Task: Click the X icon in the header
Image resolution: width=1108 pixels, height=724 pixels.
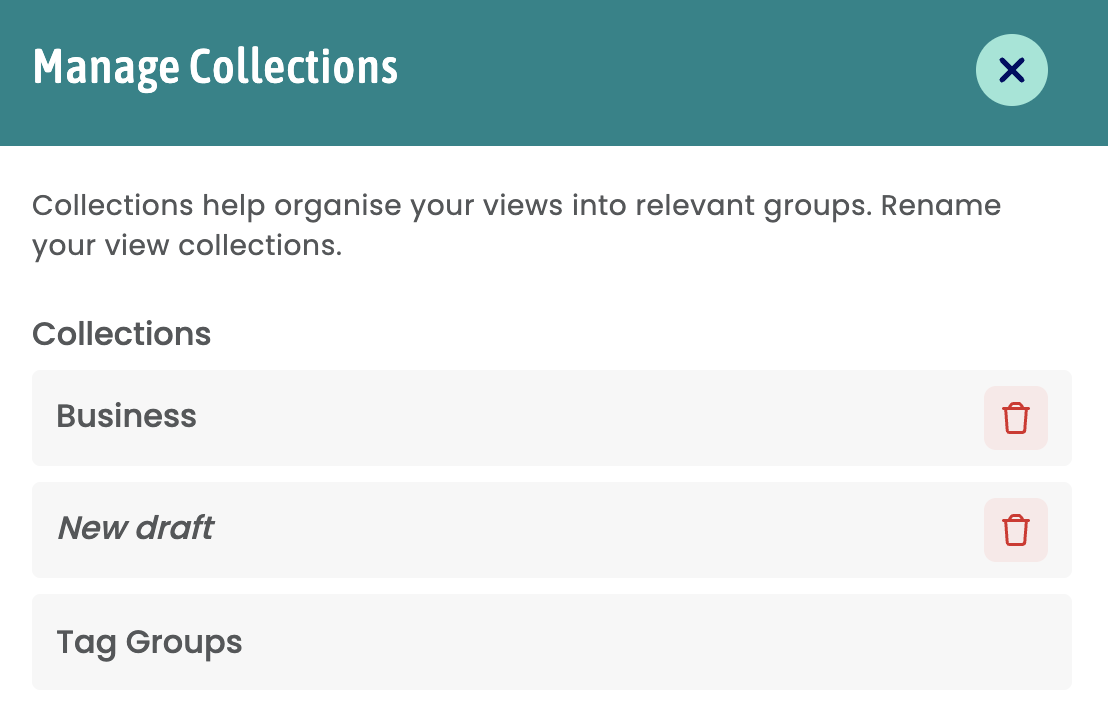Action: tap(1011, 70)
